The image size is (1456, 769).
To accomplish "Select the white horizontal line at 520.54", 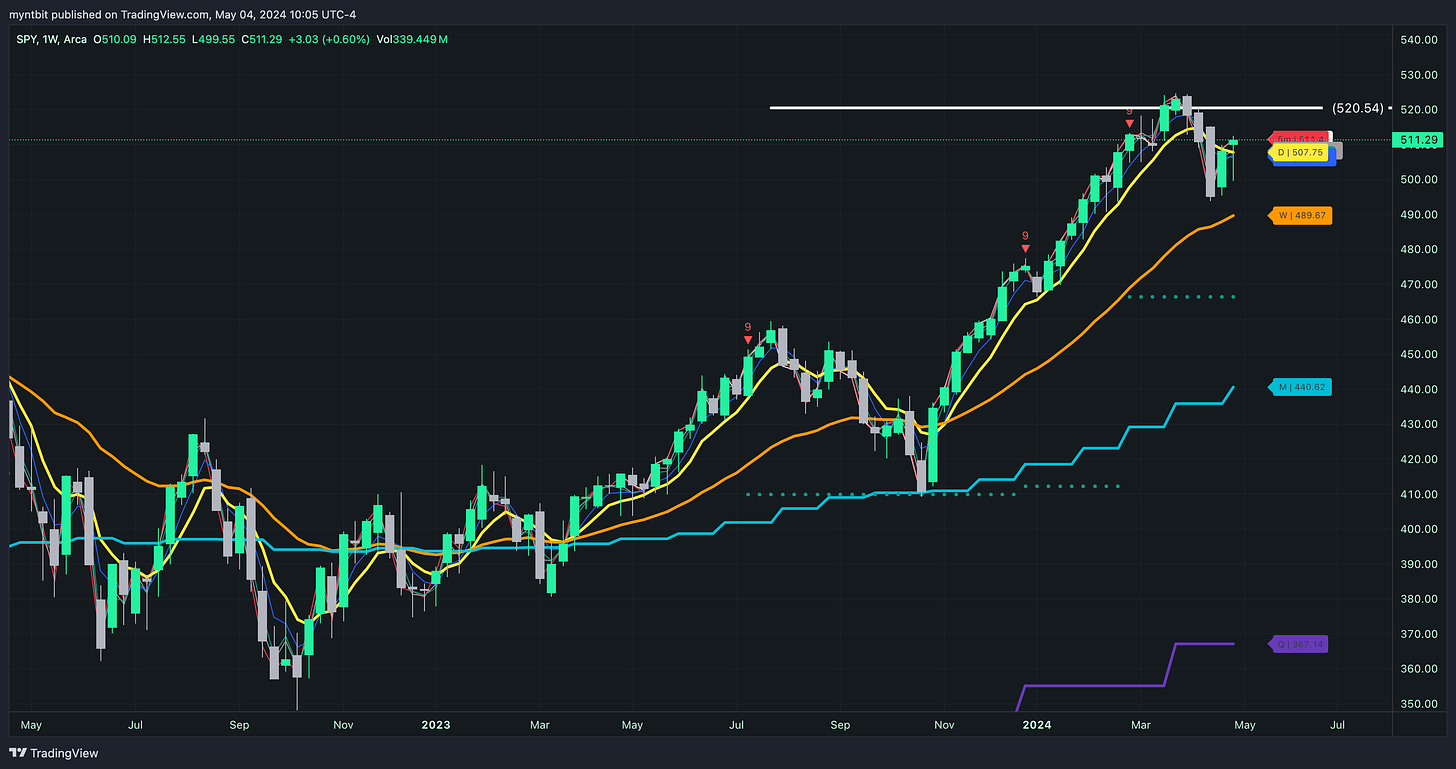I will click(1045, 107).
